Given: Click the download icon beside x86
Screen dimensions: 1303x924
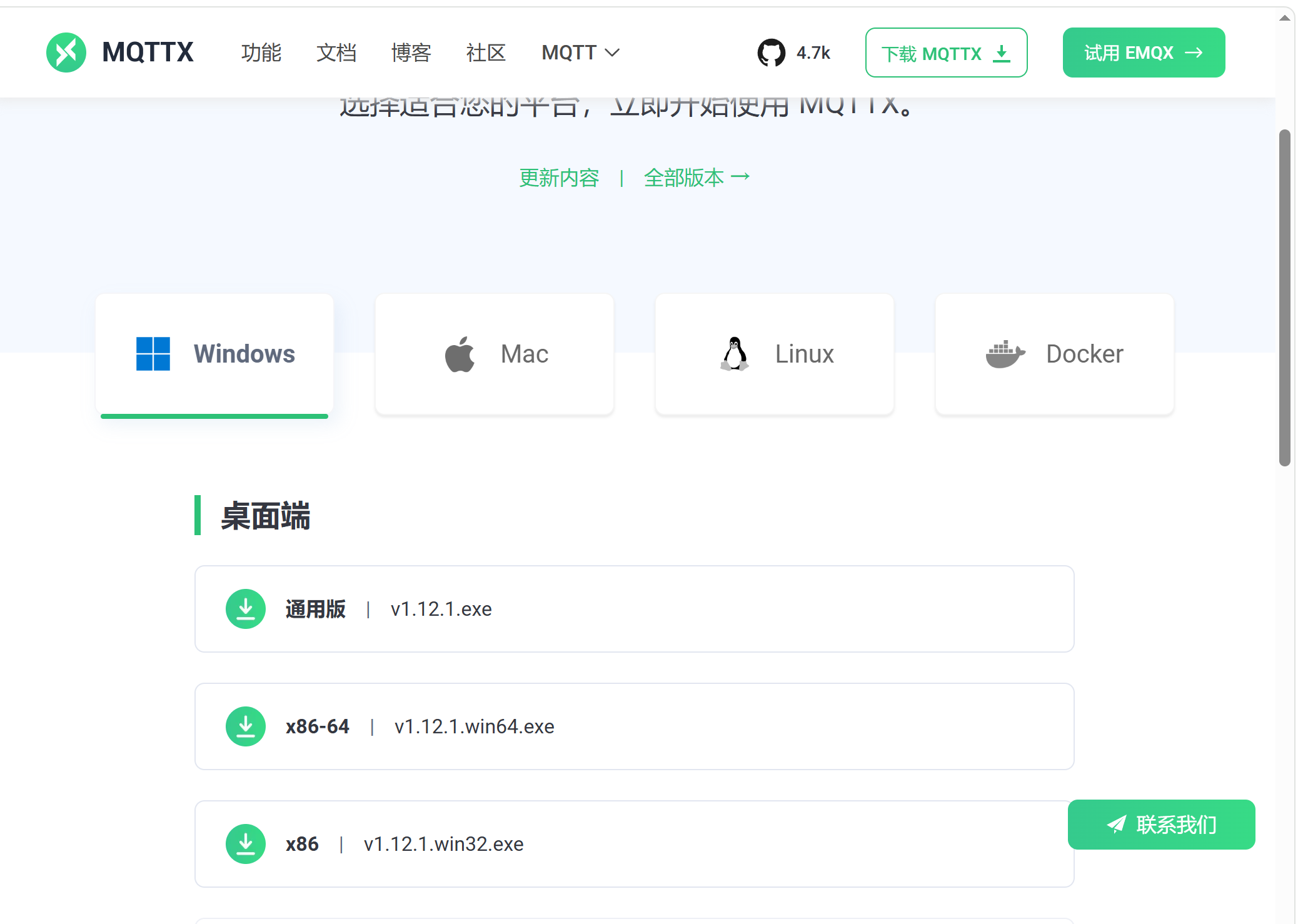Looking at the screenshot, I should [245, 843].
